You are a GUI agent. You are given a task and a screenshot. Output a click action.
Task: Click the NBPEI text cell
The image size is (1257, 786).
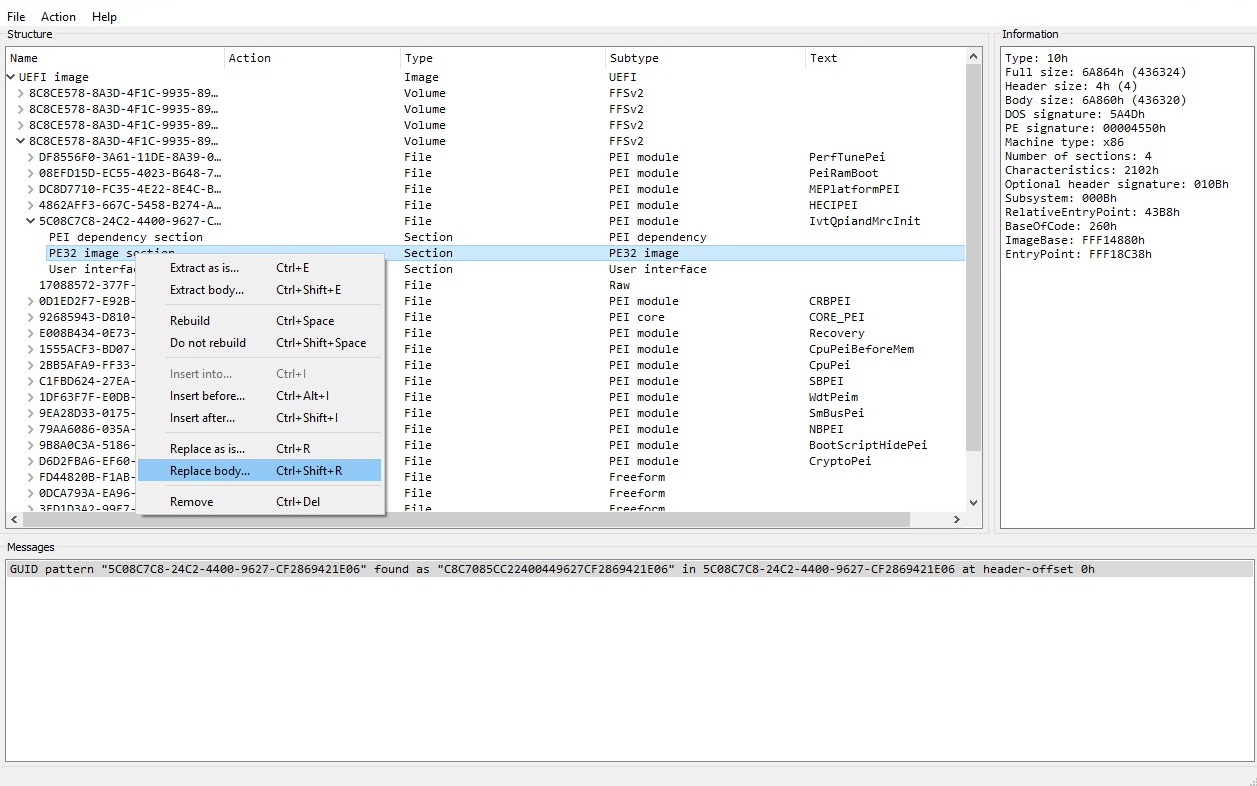[x=826, y=429]
